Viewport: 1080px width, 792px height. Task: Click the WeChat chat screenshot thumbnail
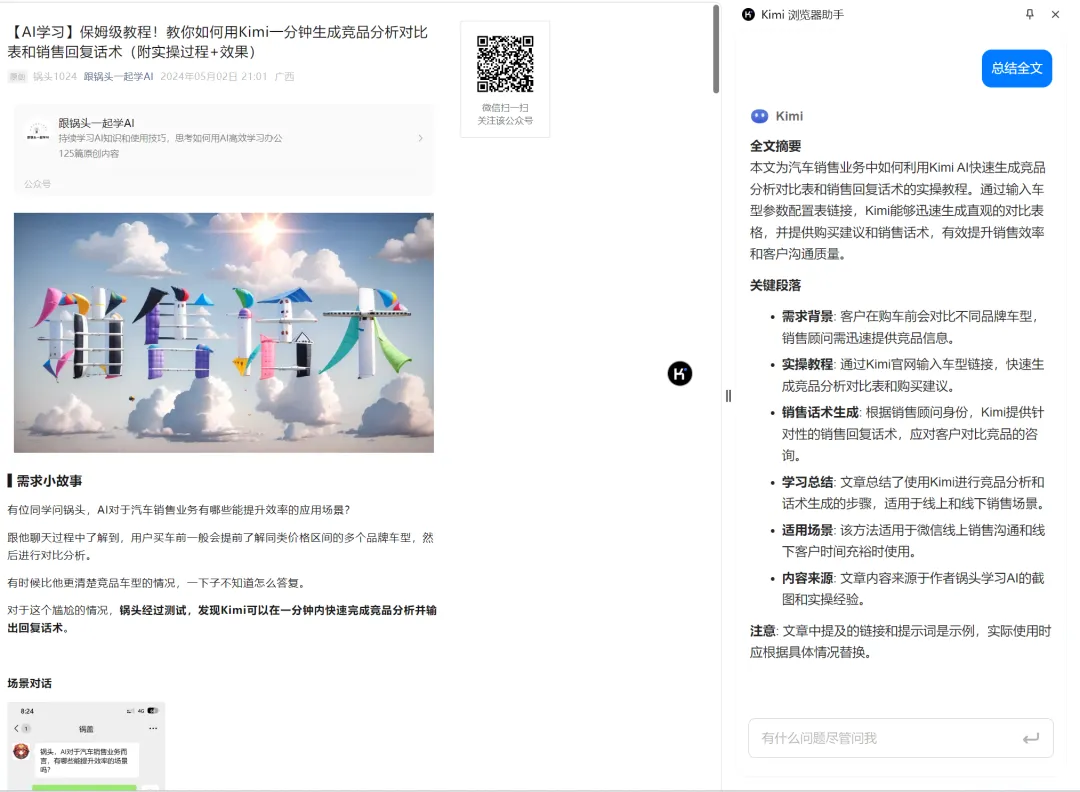click(x=86, y=745)
